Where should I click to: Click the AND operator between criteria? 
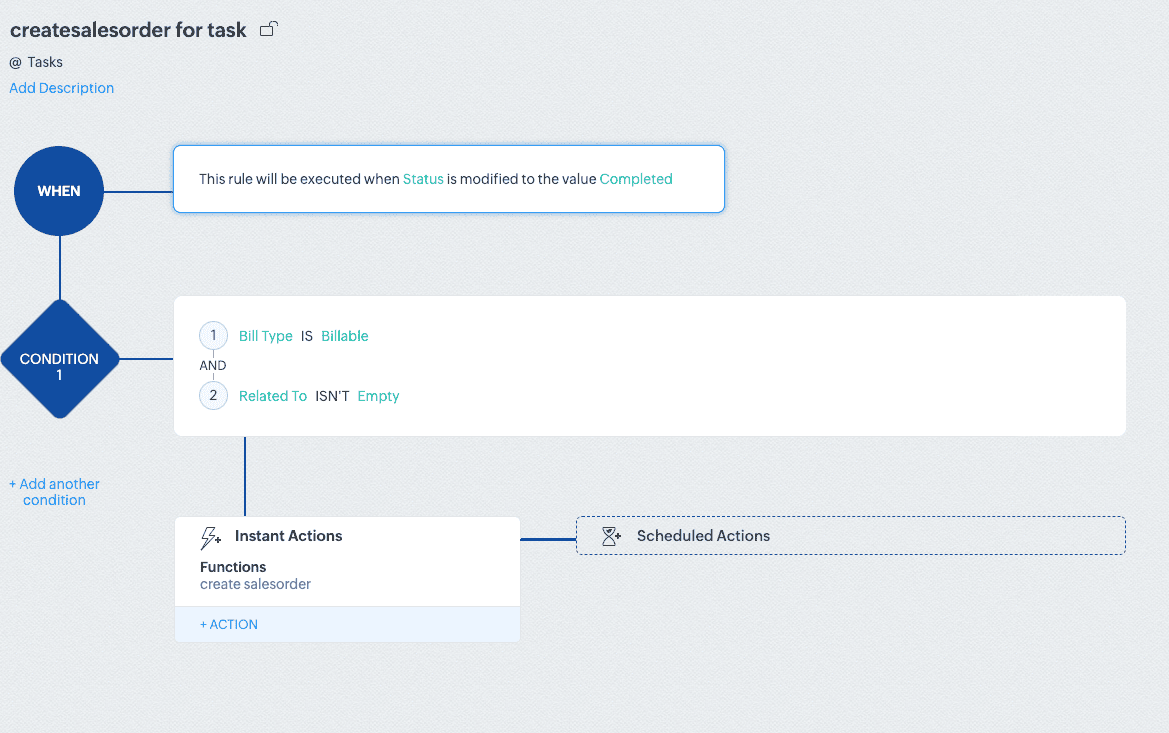[213, 366]
